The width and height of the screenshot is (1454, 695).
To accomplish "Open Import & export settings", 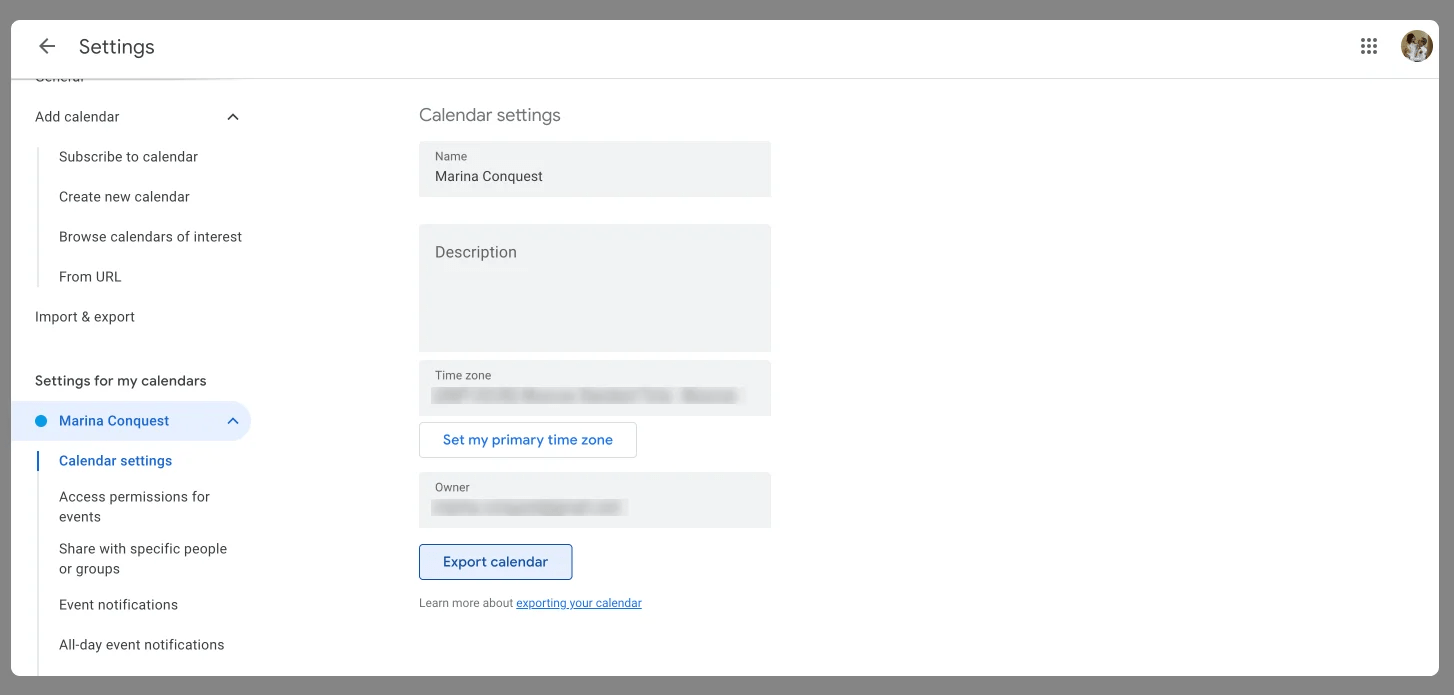I will (85, 317).
